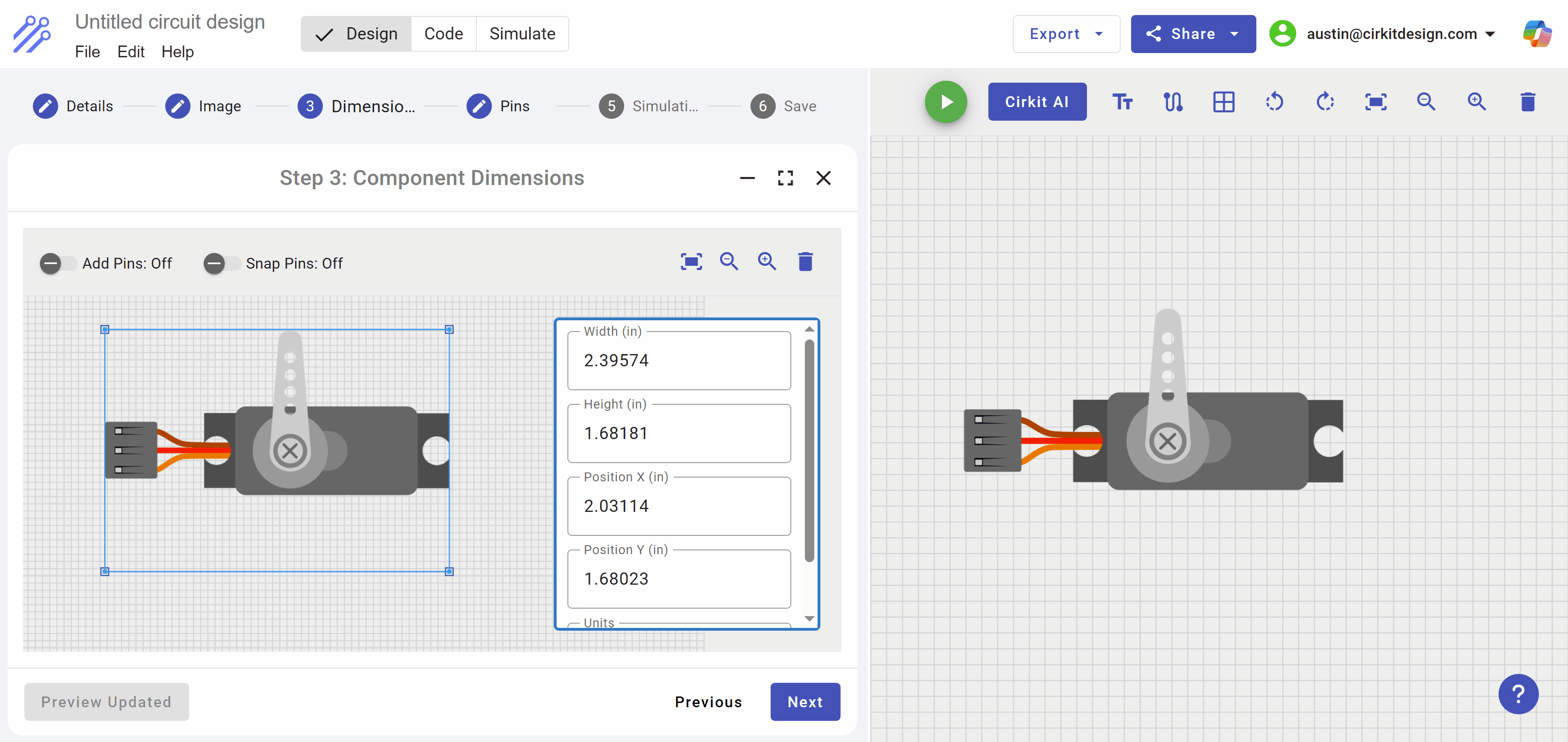Click the Next button
Image resolution: width=1568 pixels, height=742 pixels.
tap(805, 702)
